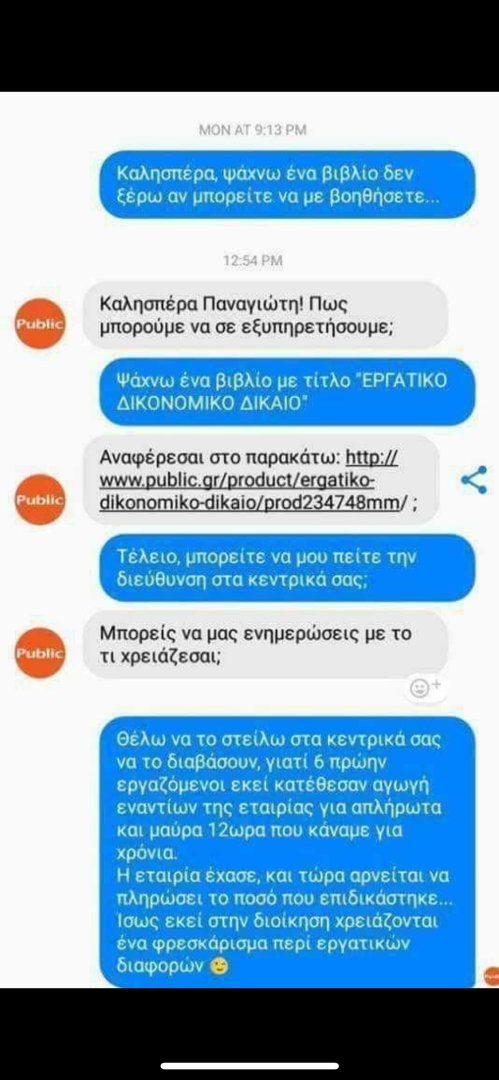
Task: Tap the small Public seen indicator at the bottom right
Action: coord(491,975)
